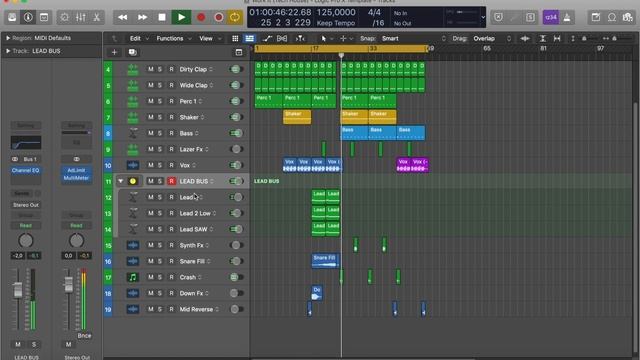Start playback with the green Play button

click(x=181, y=17)
